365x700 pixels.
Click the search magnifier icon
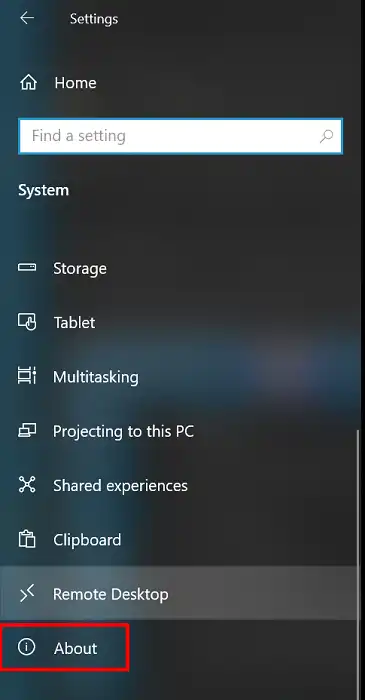click(x=326, y=136)
